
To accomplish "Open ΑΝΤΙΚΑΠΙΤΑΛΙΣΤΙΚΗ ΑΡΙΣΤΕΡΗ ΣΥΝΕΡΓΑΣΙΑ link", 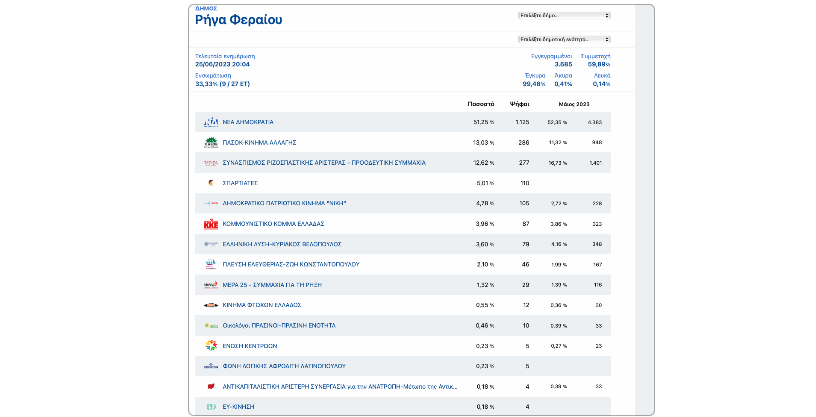I will tap(340, 387).
